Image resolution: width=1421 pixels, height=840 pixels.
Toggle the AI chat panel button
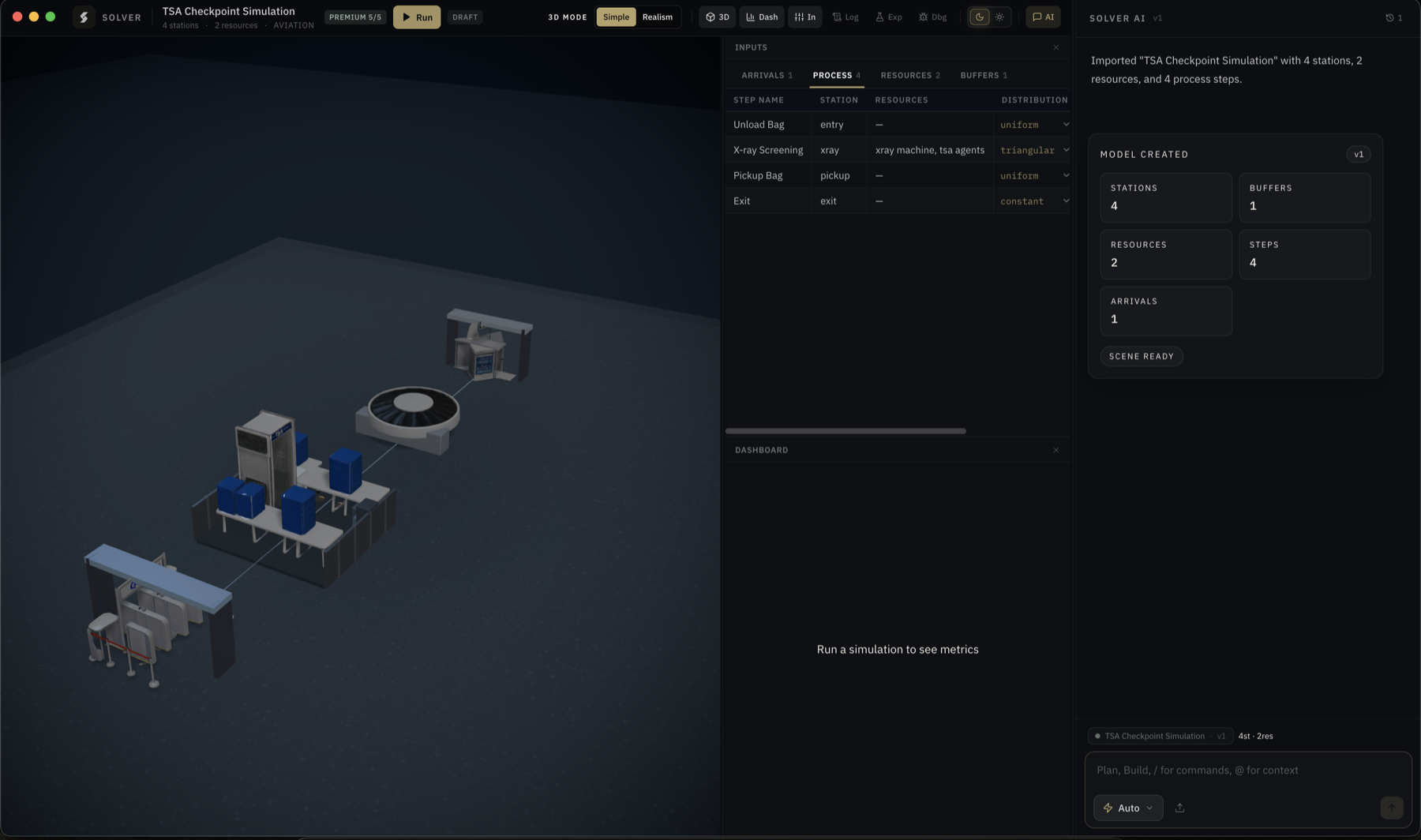(1043, 17)
